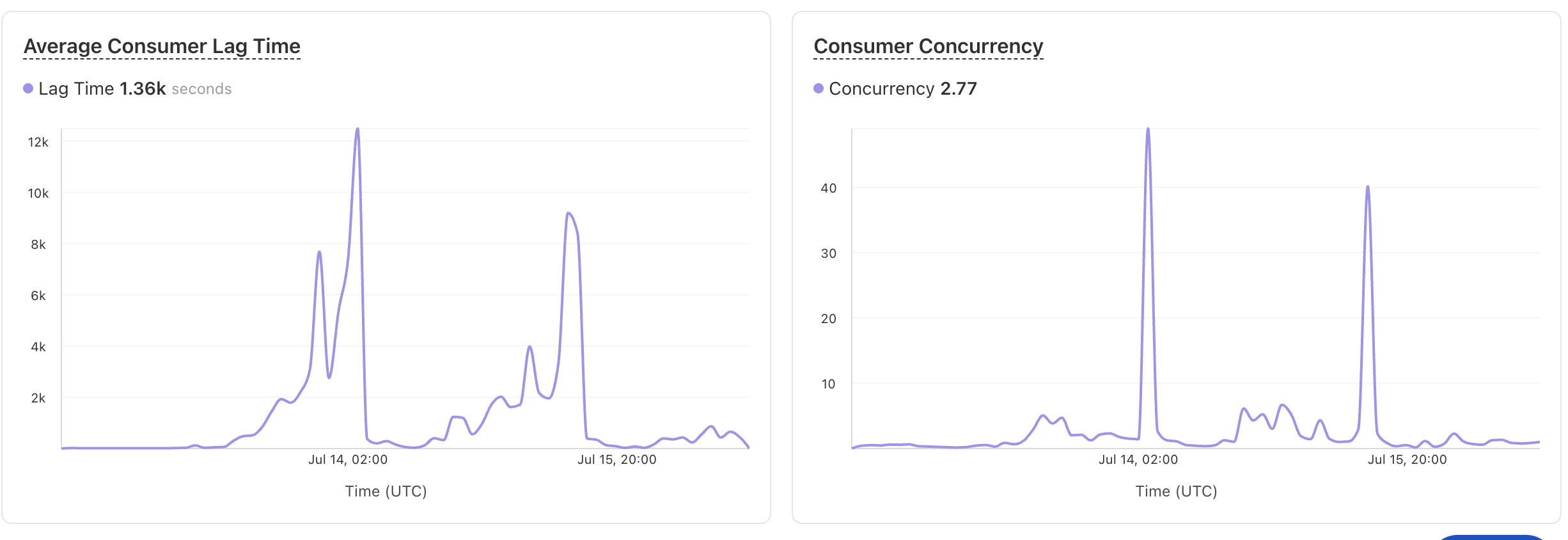Click the Average Consumer Lag Time title
The height and width of the screenshot is (540, 1568).
click(x=162, y=47)
